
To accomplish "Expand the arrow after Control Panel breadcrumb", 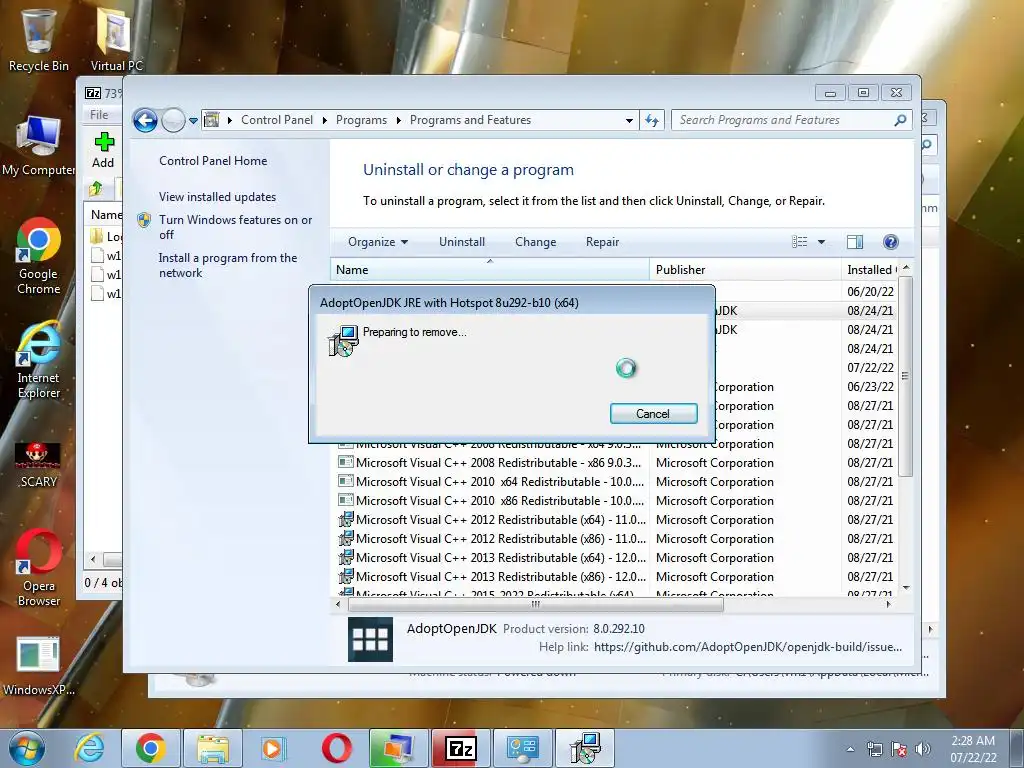I will pos(325,120).
